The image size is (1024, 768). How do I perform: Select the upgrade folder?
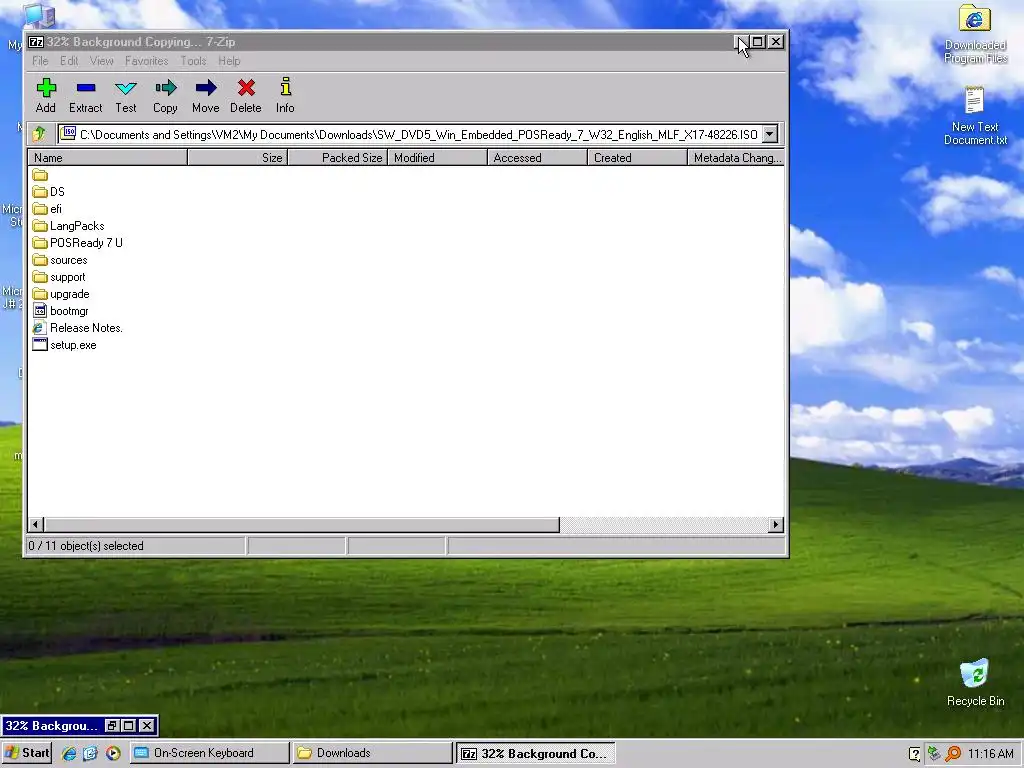[61, 293]
